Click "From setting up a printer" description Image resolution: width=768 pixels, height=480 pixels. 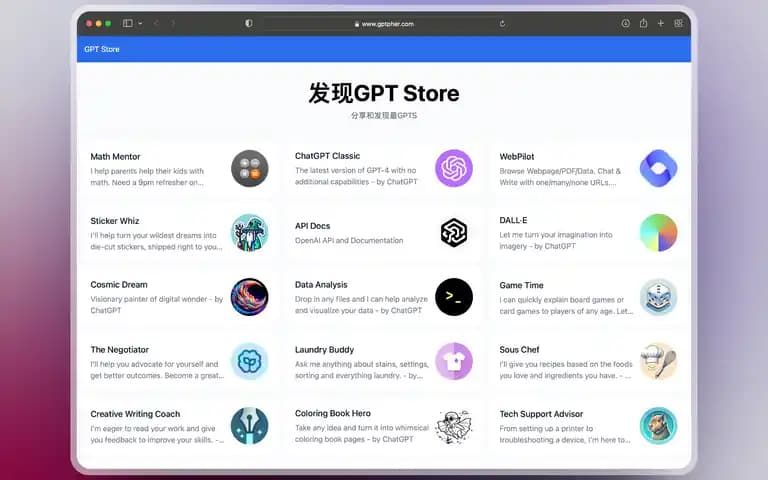(565, 434)
